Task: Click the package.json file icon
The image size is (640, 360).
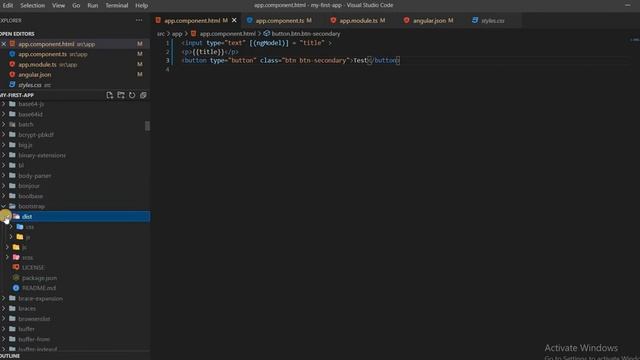Action: click(x=16, y=278)
